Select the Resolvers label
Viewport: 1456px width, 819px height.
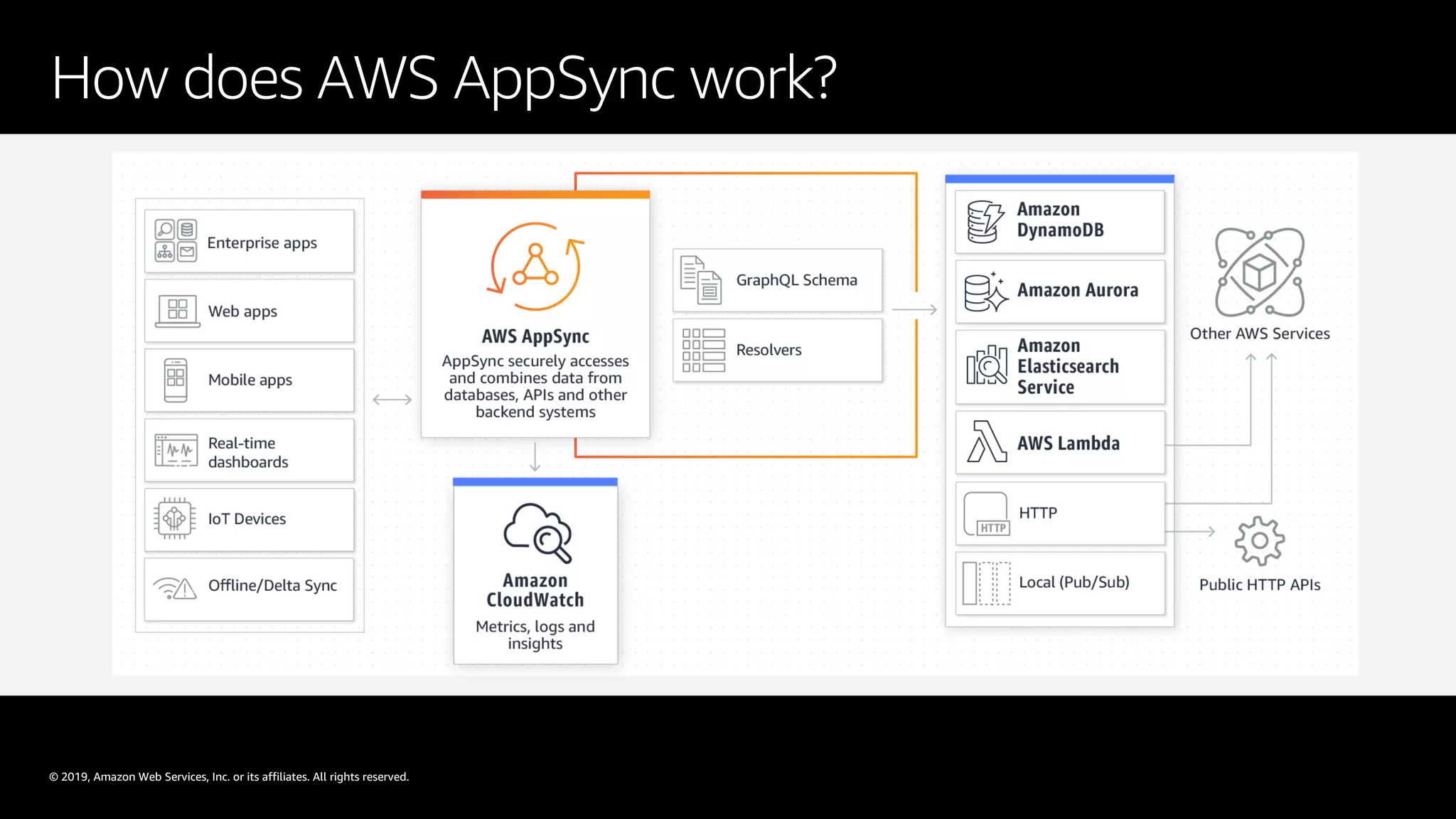click(x=769, y=350)
